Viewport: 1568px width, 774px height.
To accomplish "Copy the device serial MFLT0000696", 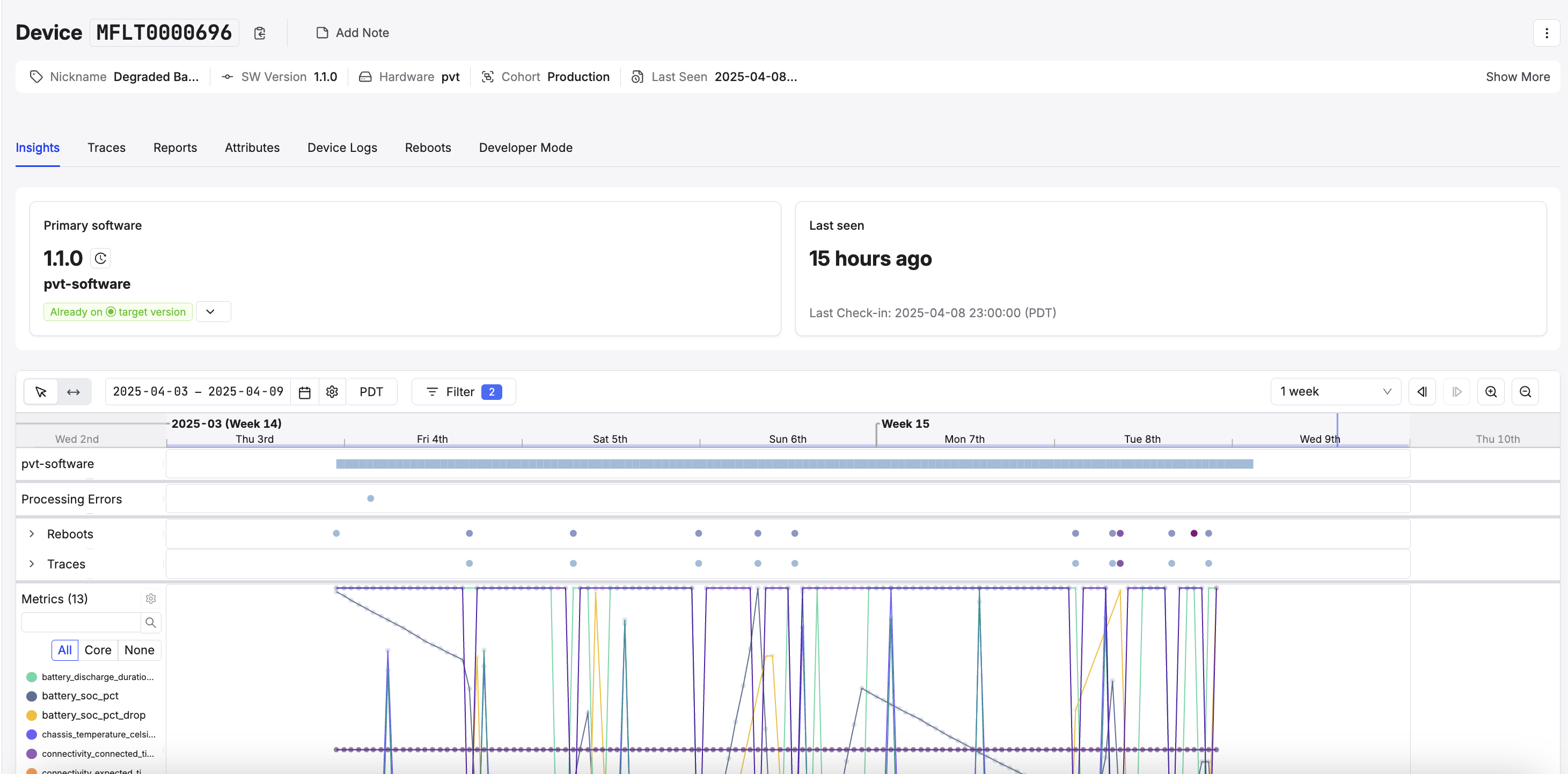I will point(260,33).
